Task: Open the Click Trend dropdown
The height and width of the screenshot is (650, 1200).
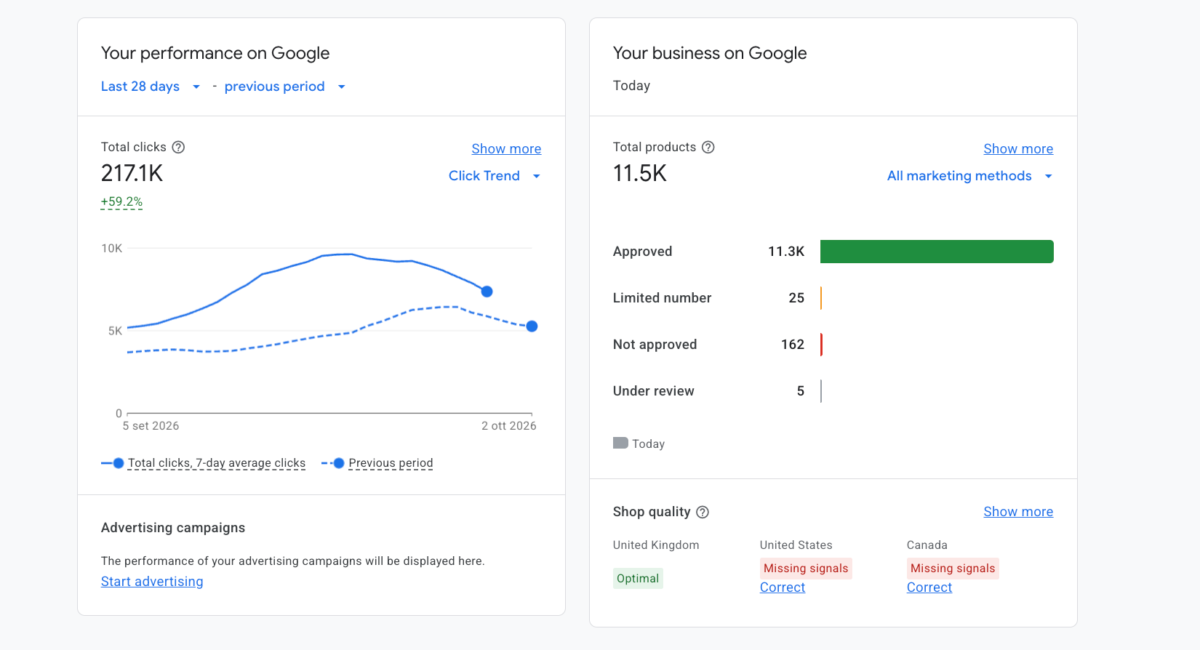Action: 494,176
